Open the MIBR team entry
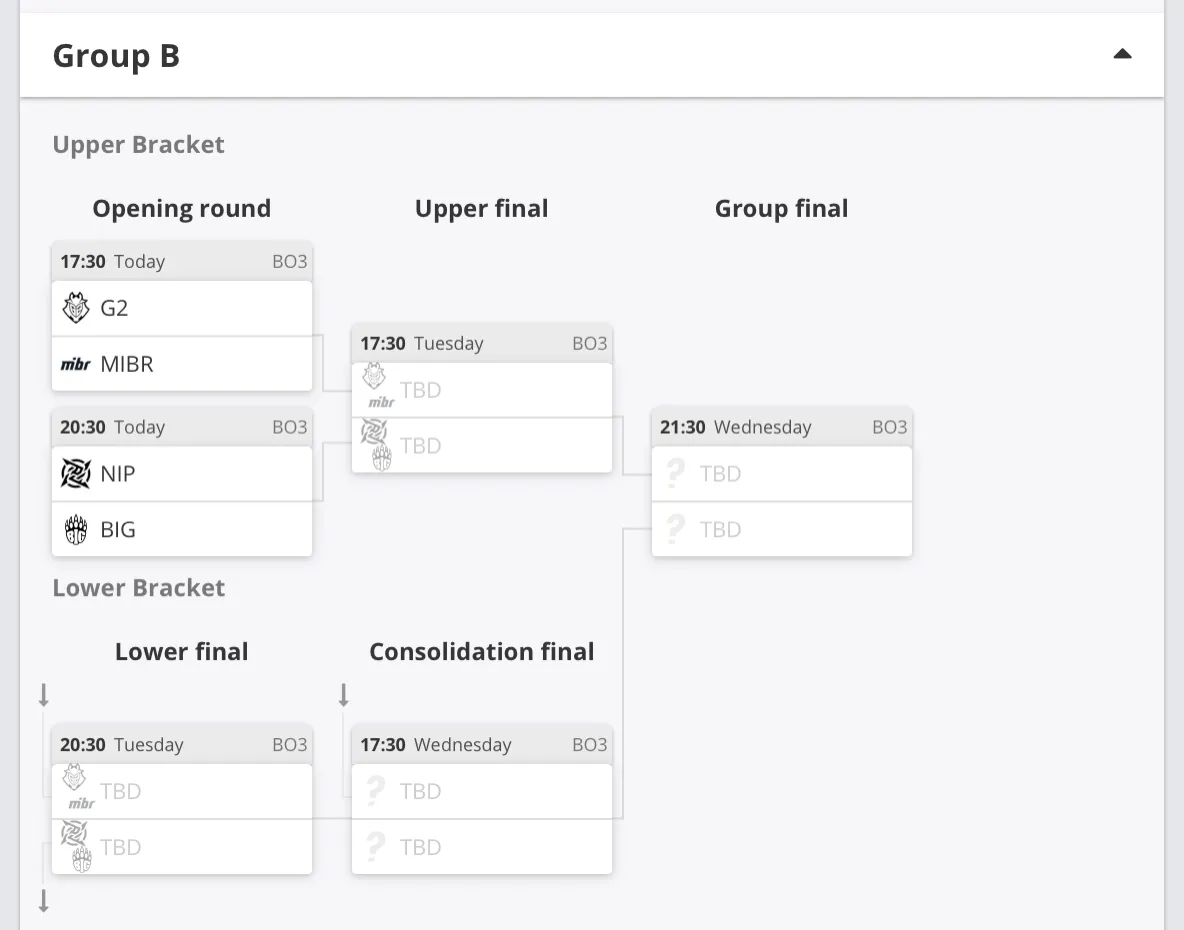 (182, 364)
